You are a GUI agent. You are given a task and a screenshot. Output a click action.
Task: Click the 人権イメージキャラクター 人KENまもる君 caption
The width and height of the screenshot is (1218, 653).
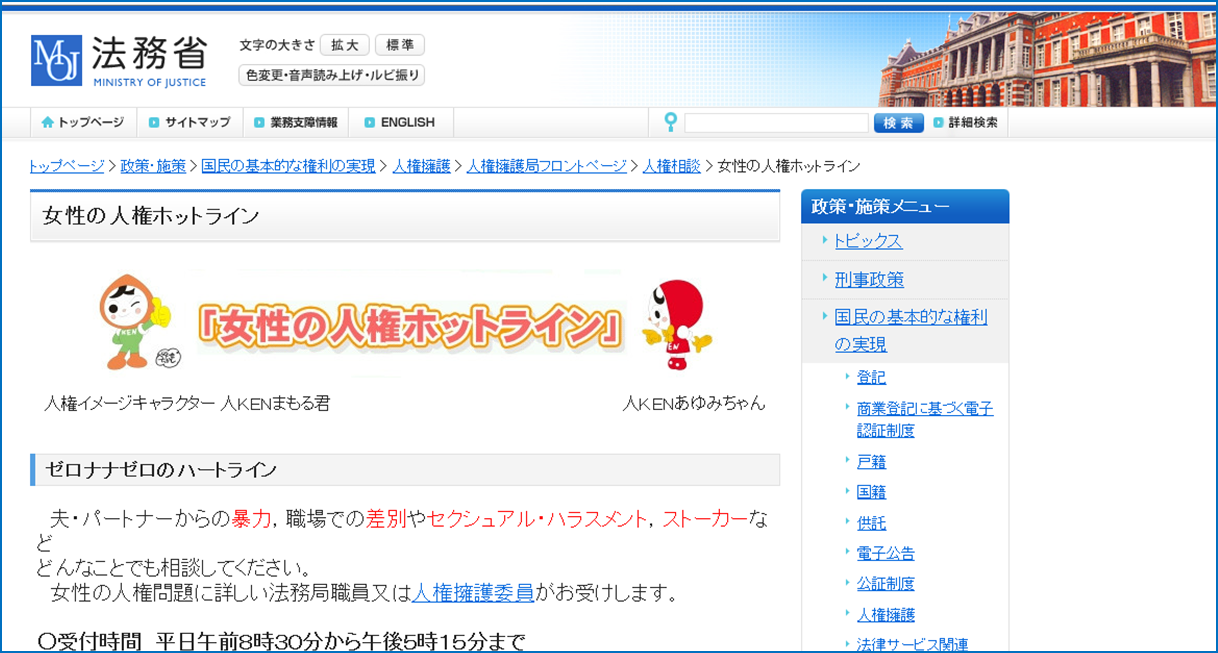187,403
